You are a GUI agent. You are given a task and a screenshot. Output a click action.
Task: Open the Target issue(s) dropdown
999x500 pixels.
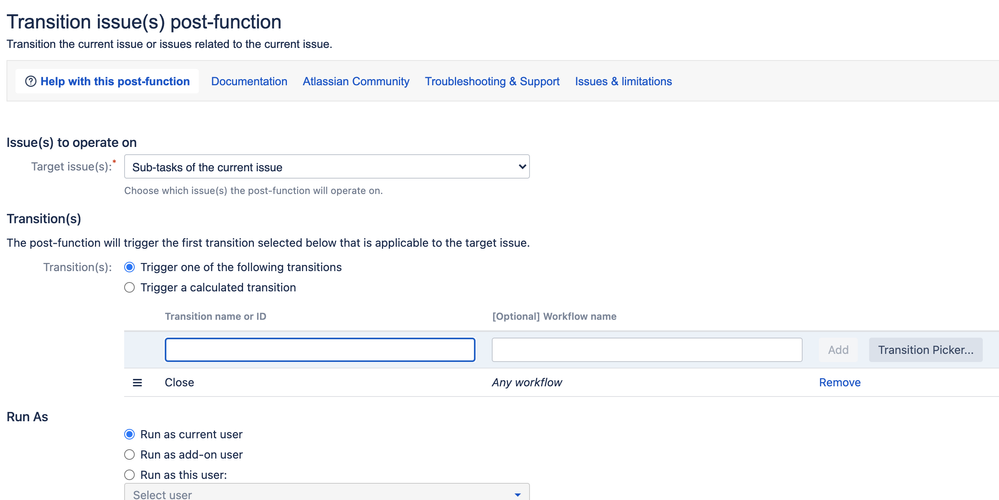click(327, 167)
